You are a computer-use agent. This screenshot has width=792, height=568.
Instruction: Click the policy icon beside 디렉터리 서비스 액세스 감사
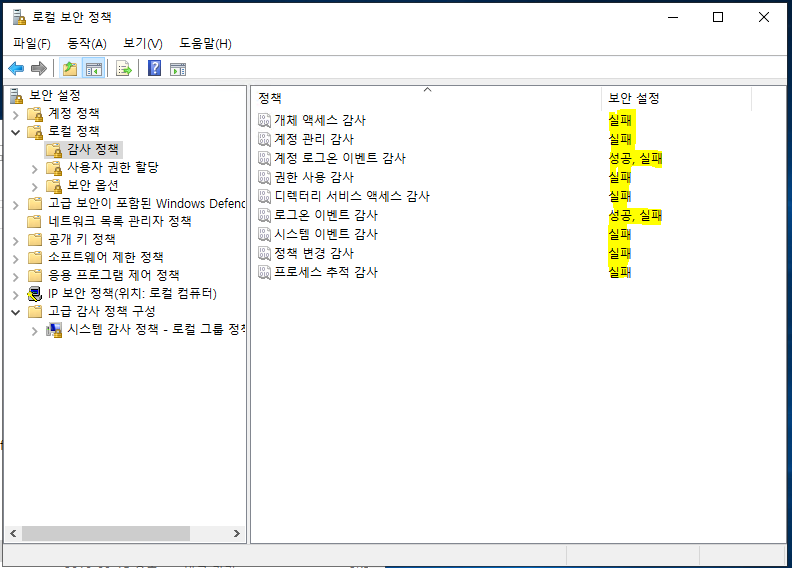[x=265, y=196]
